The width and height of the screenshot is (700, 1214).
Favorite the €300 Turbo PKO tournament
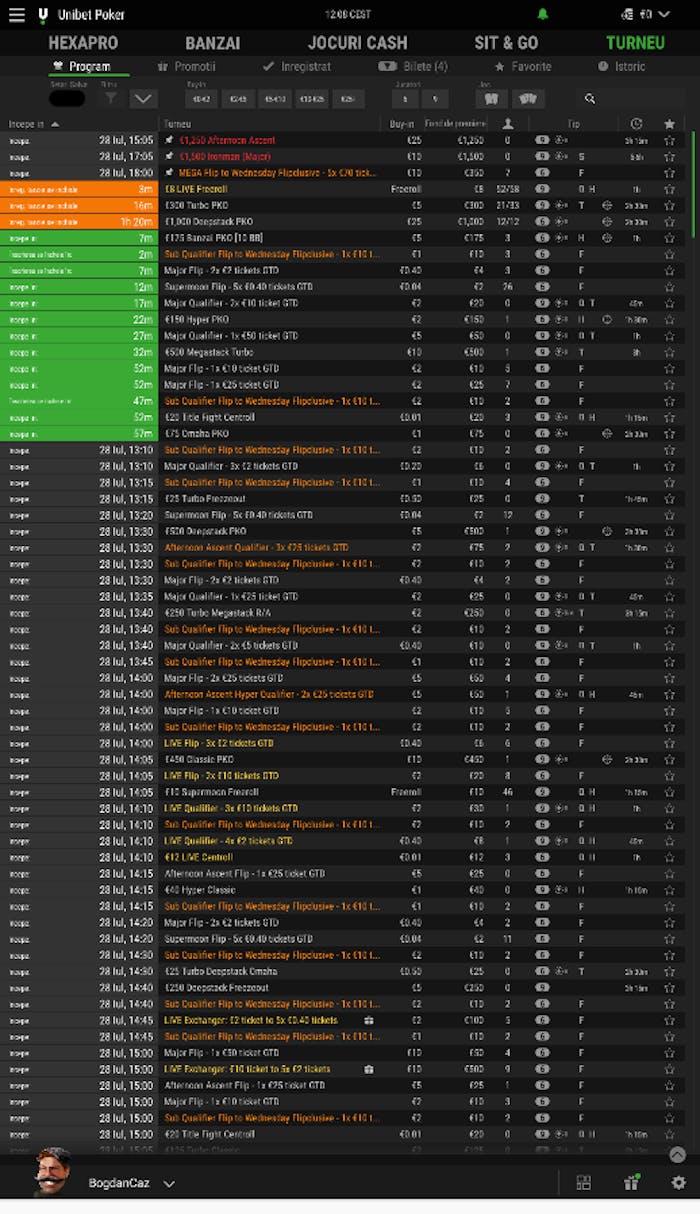click(669, 205)
